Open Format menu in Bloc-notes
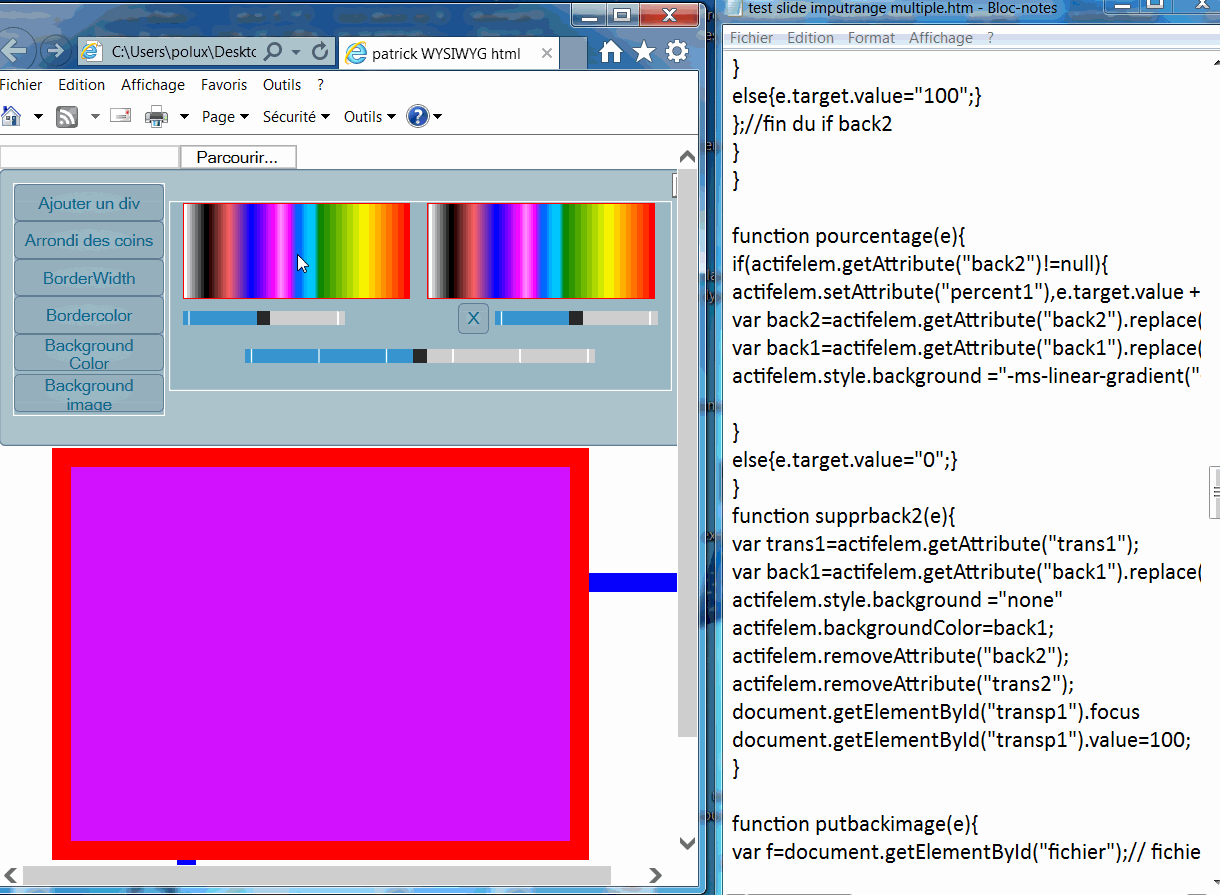 tap(871, 38)
